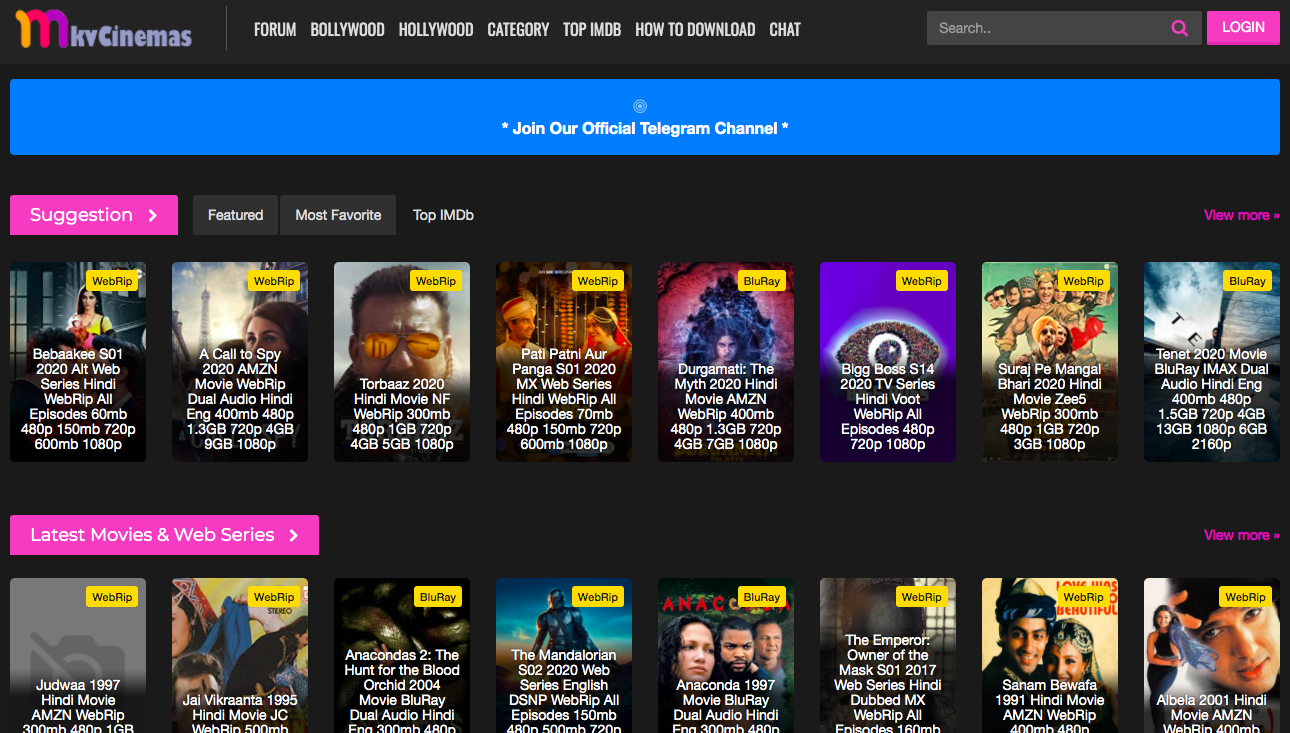This screenshot has height=733, width=1290.
Task: Click View more link beside Suggestion
Action: 1242,215
